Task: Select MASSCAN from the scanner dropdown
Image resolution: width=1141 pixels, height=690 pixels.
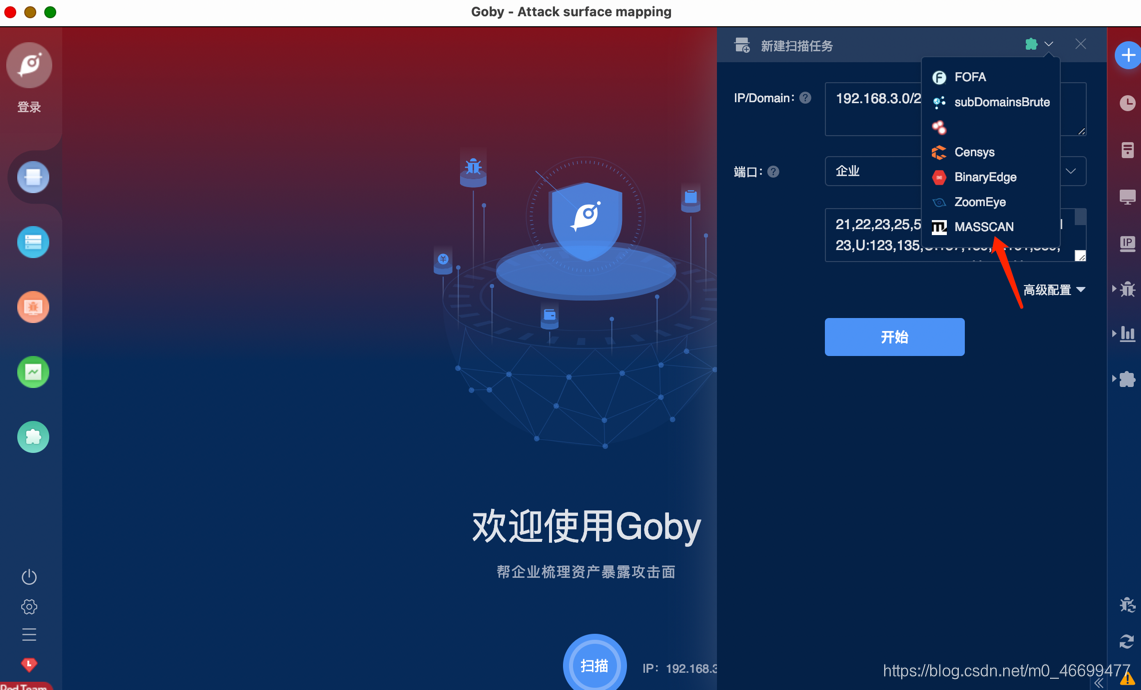Action: pyautogui.click(x=983, y=227)
